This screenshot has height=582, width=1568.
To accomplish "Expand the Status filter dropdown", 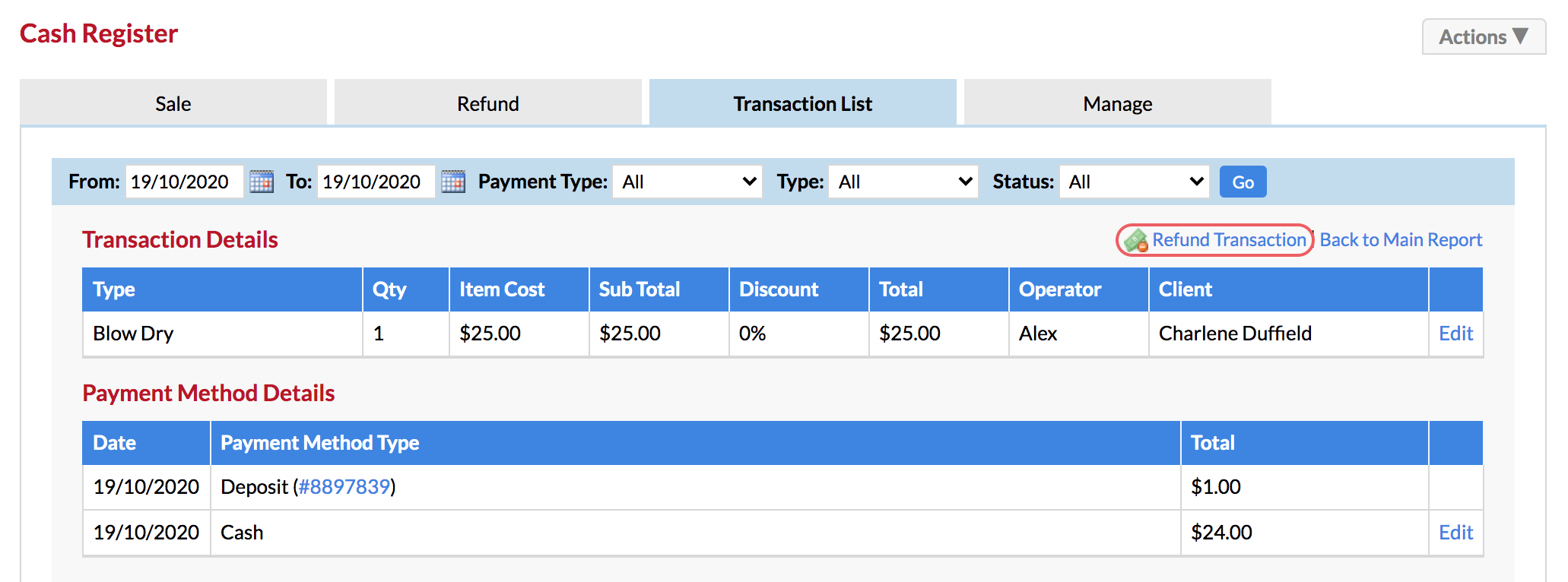I will pyautogui.click(x=1134, y=182).
